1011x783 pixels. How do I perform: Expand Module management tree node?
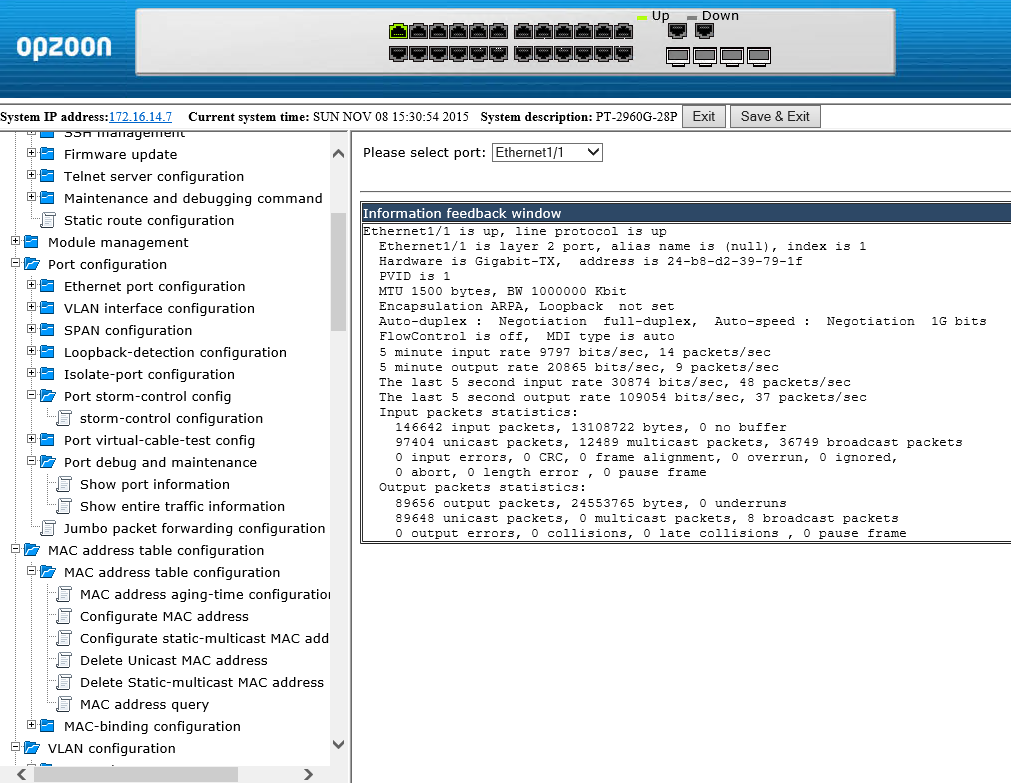pos(15,241)
